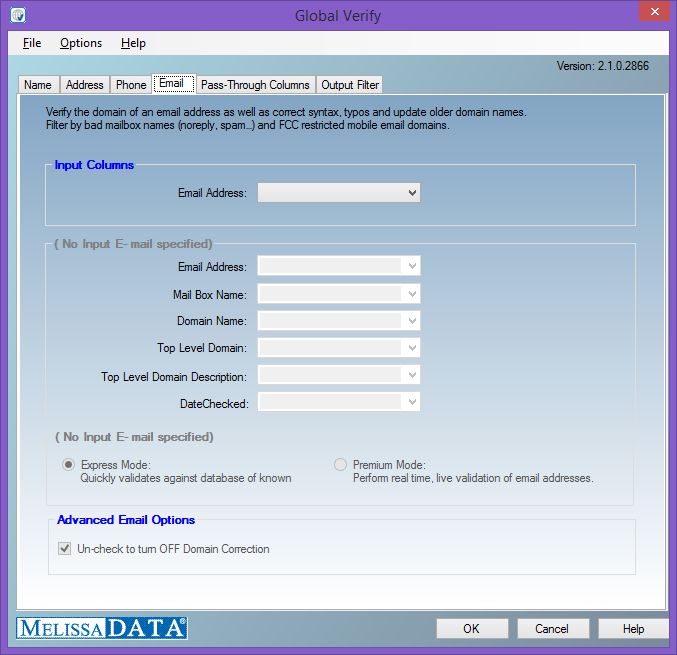Image resolution: width=677 pixels, height=655 pixels.
Task: Click 'Perform real time, live validation' description
Action: tap(473, 478)
